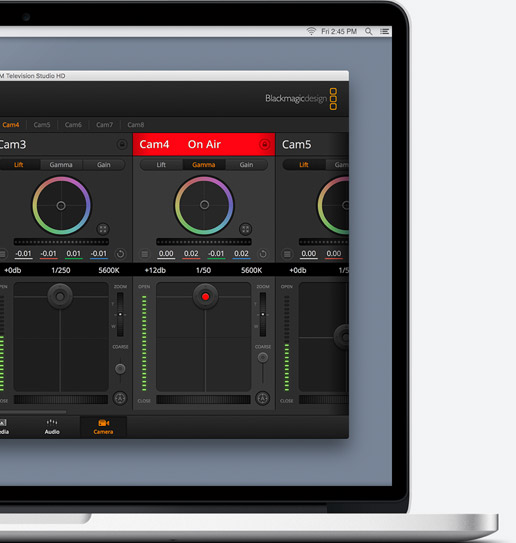The image size is (516, 543).
Task: Click Cam3 shutter speed 1/250
Action: 61,270
